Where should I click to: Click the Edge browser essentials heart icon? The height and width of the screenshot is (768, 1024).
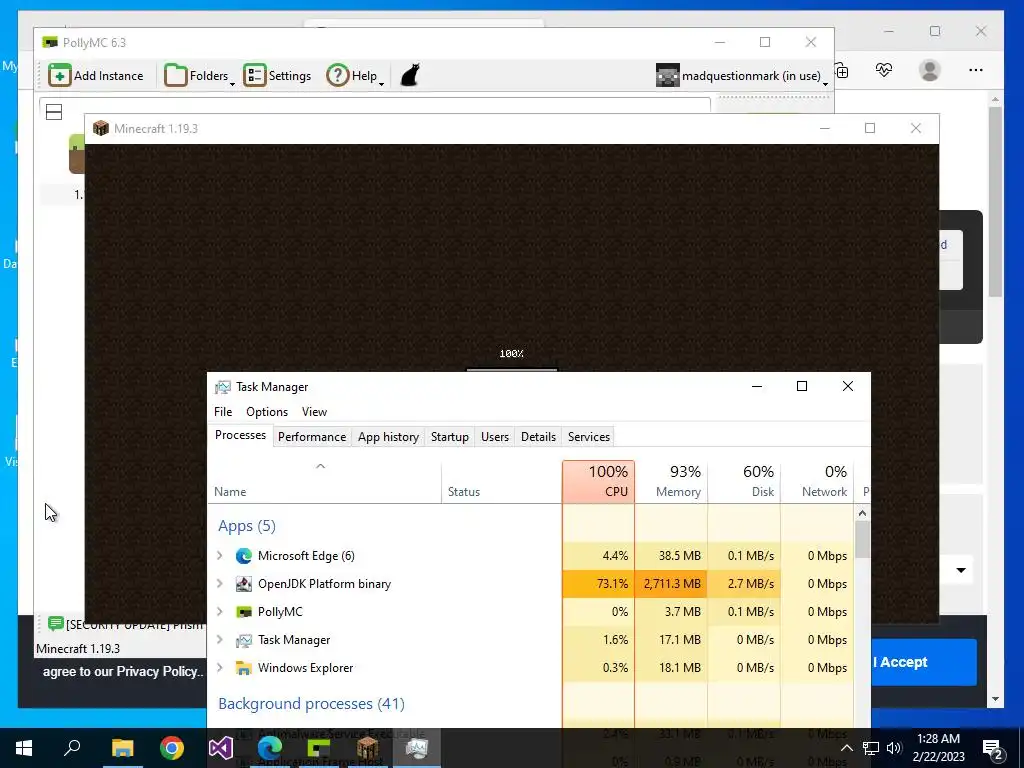tap(884, 70)
